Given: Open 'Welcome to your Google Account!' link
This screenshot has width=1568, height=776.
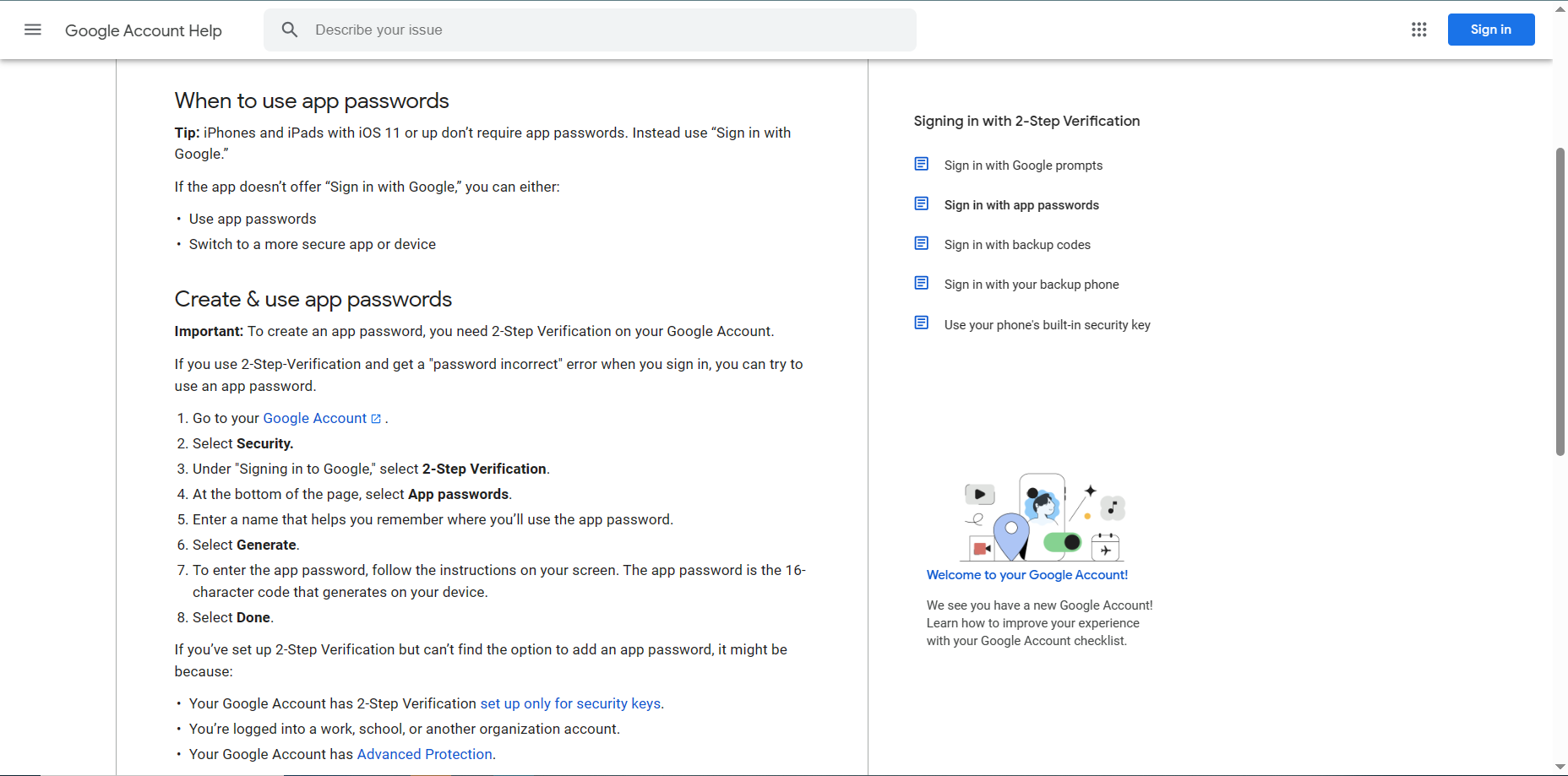Looking at the screenshot, I should [x=1027, y=575].
